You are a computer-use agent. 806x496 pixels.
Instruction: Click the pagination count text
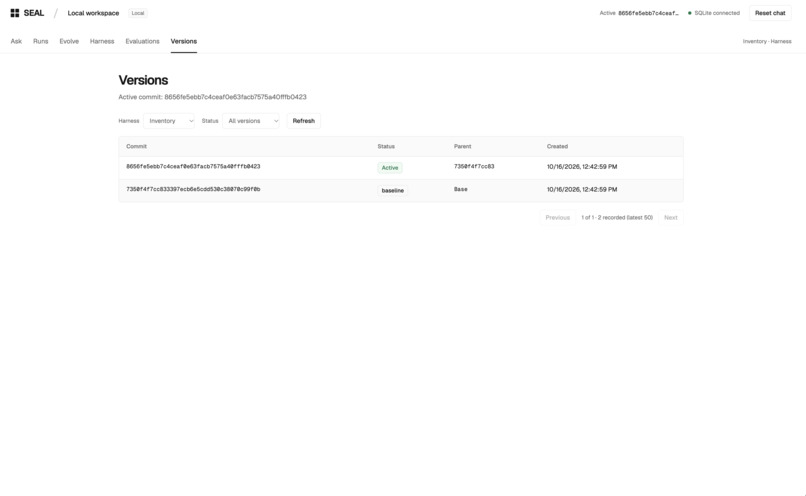617,217
